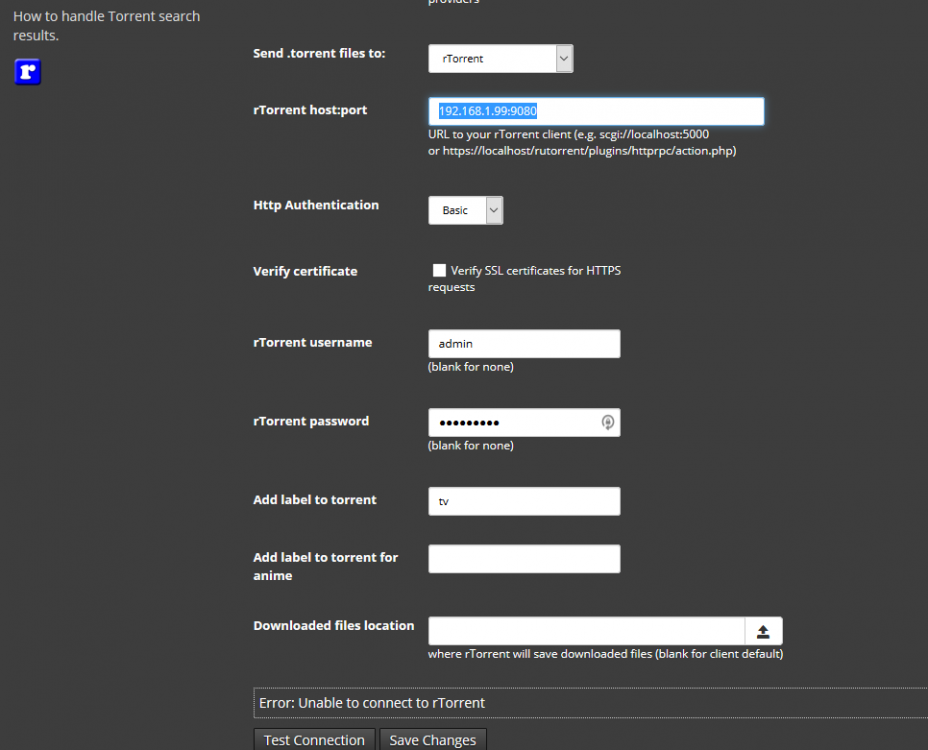The height and width of the screenshot is (750, 928).
Task: Click the Add label to torrent field
Action: point(524,501)
